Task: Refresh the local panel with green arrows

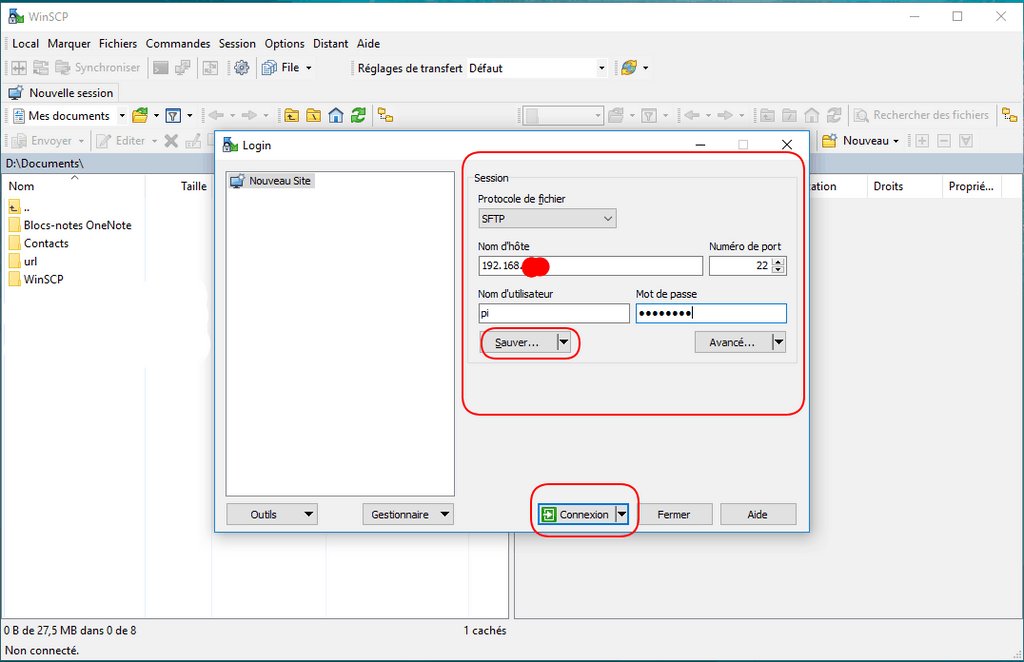Action: 358,116
